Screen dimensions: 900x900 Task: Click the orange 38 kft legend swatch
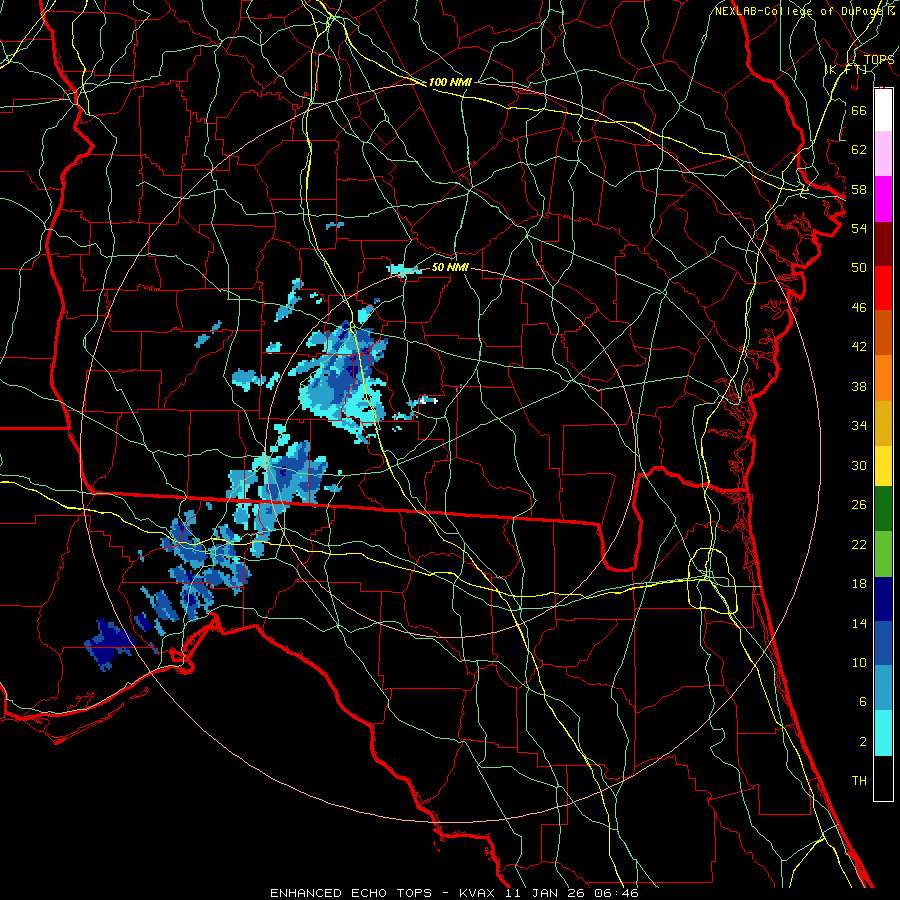point(883,378)
